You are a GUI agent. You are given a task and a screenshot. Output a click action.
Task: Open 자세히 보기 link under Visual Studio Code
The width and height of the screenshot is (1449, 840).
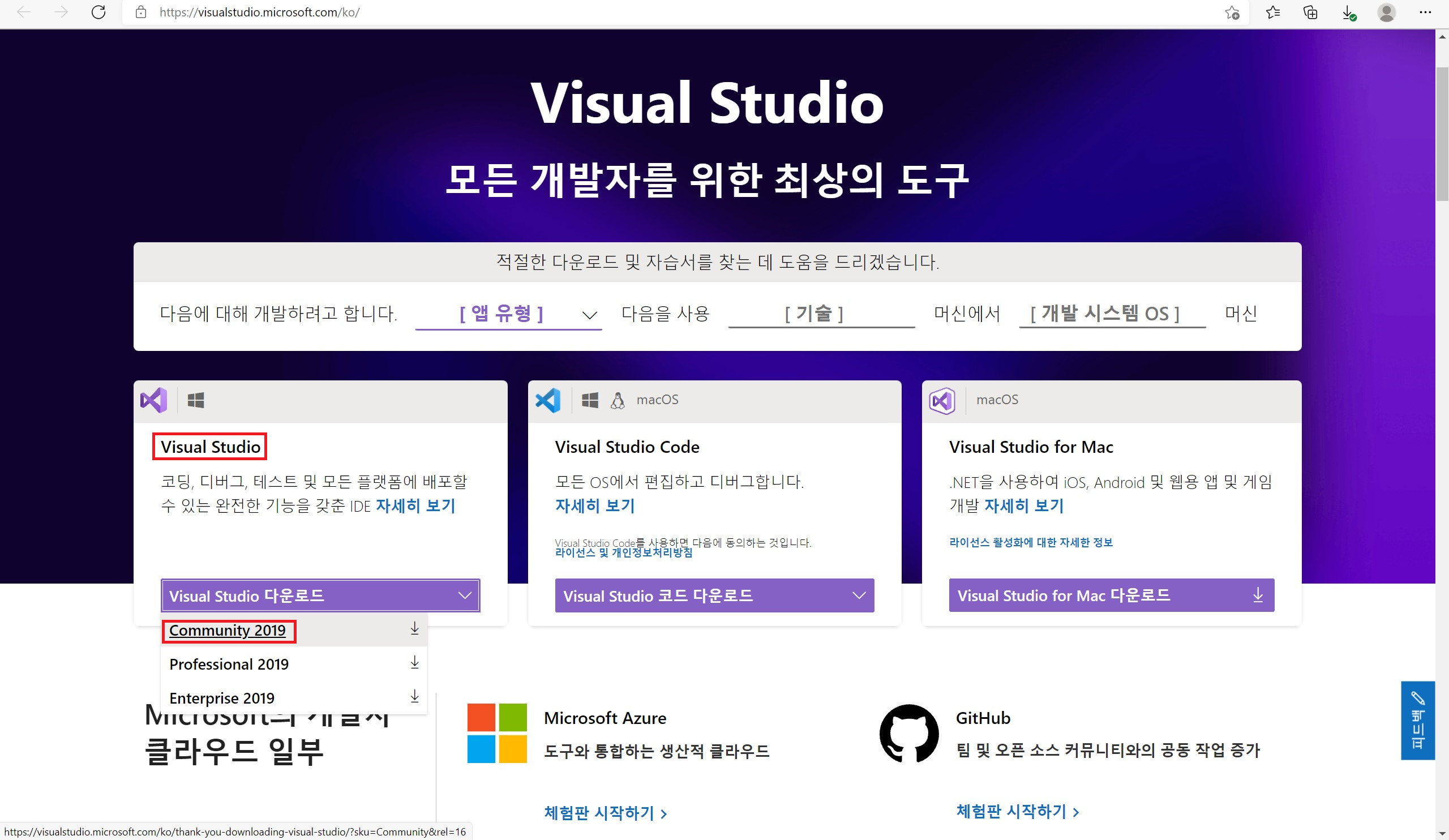tap(594, 506)
